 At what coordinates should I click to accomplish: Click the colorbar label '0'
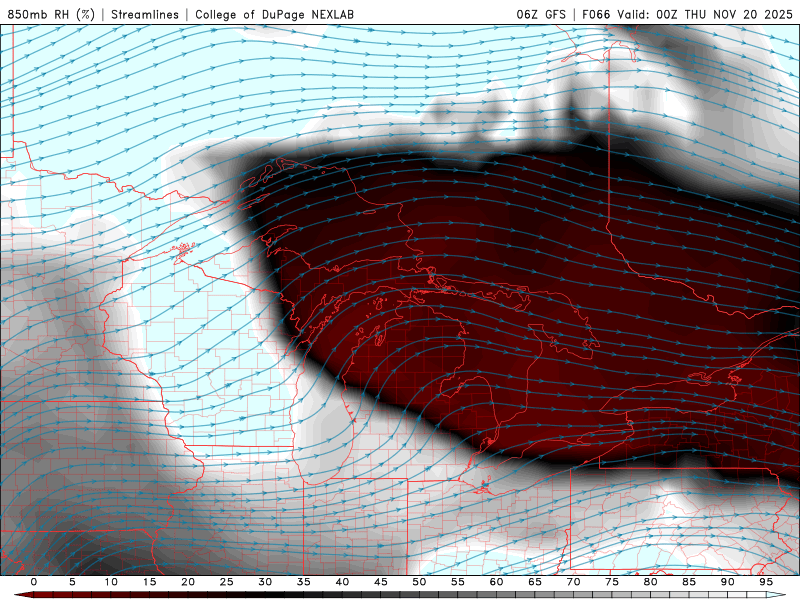(34, 582)
